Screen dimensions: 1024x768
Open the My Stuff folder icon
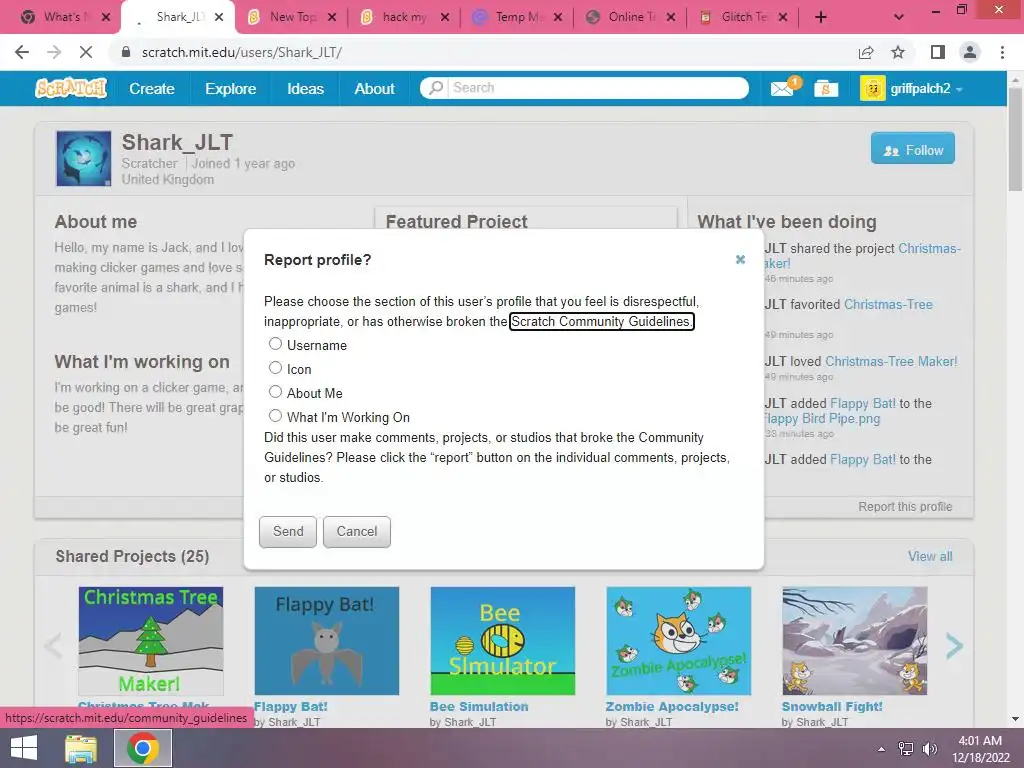tap(825, 88)
